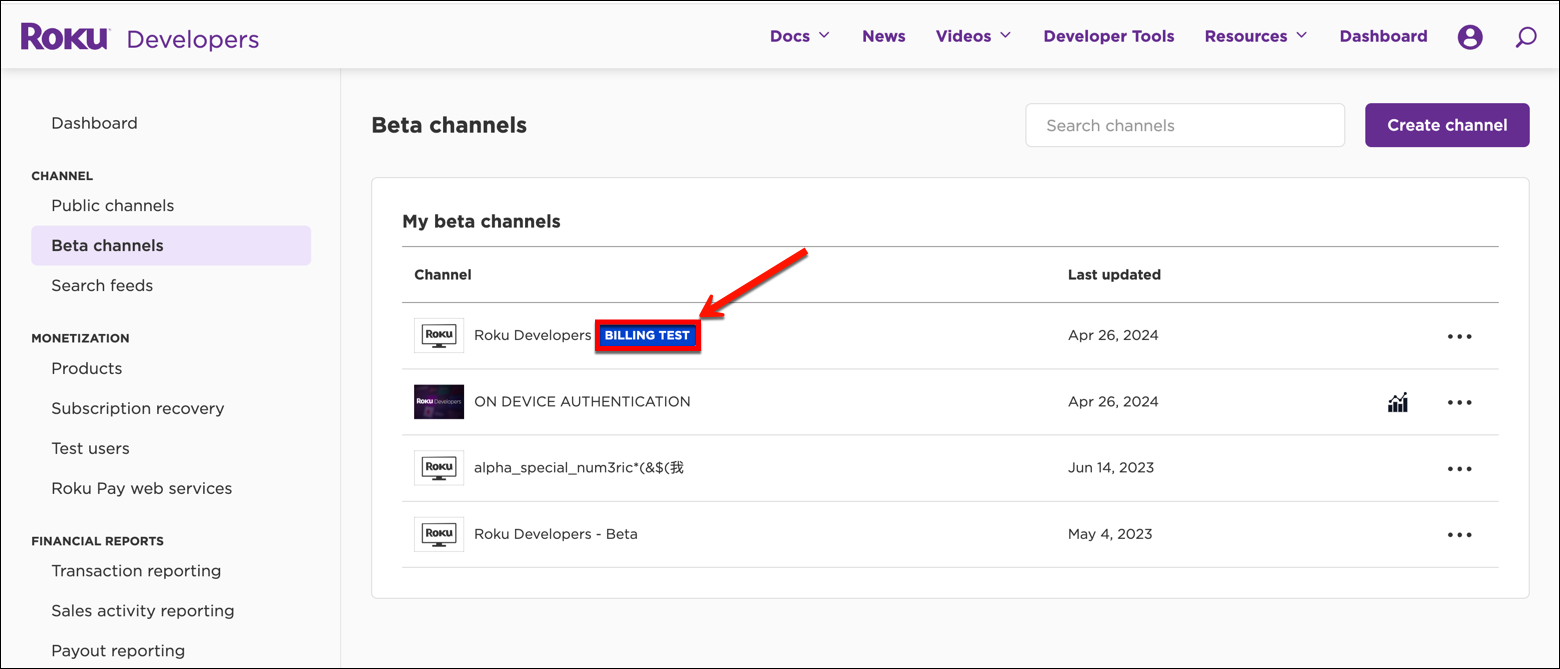Screen dimensions: 1560x669
Task: Open analytics for ON DEVICE AUTHENTICATION channel
Action: (x=1397, y=402)
